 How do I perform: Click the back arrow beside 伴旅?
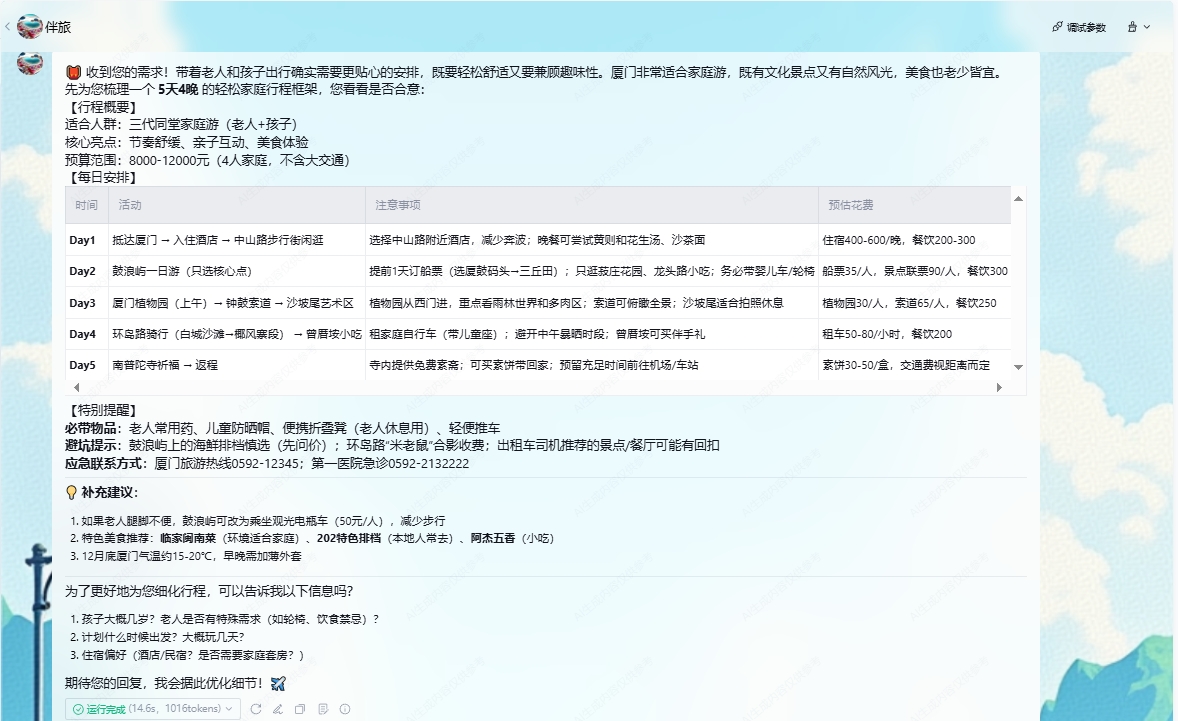coord(8,27)
